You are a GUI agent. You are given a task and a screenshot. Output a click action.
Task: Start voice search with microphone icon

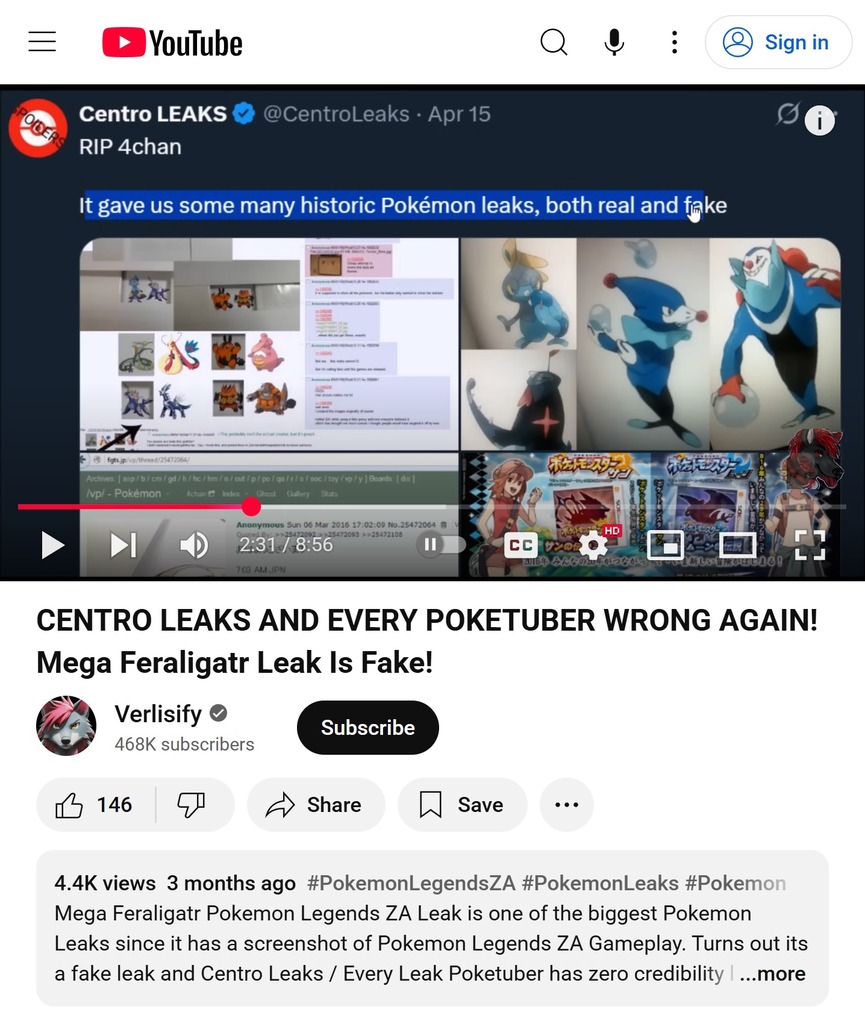click(x=614, y=42)
